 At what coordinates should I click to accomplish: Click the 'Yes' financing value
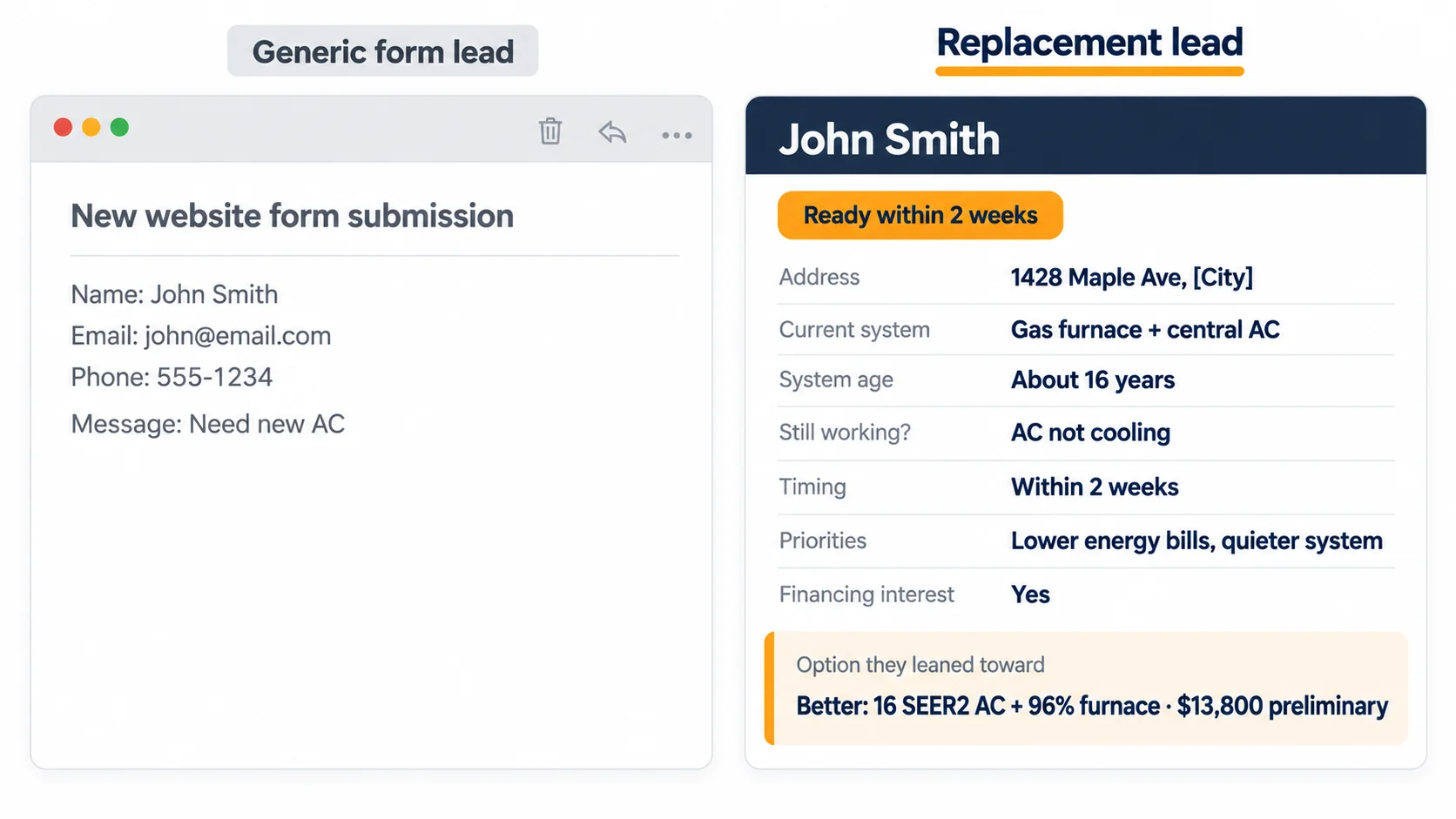pos(1030,594)
